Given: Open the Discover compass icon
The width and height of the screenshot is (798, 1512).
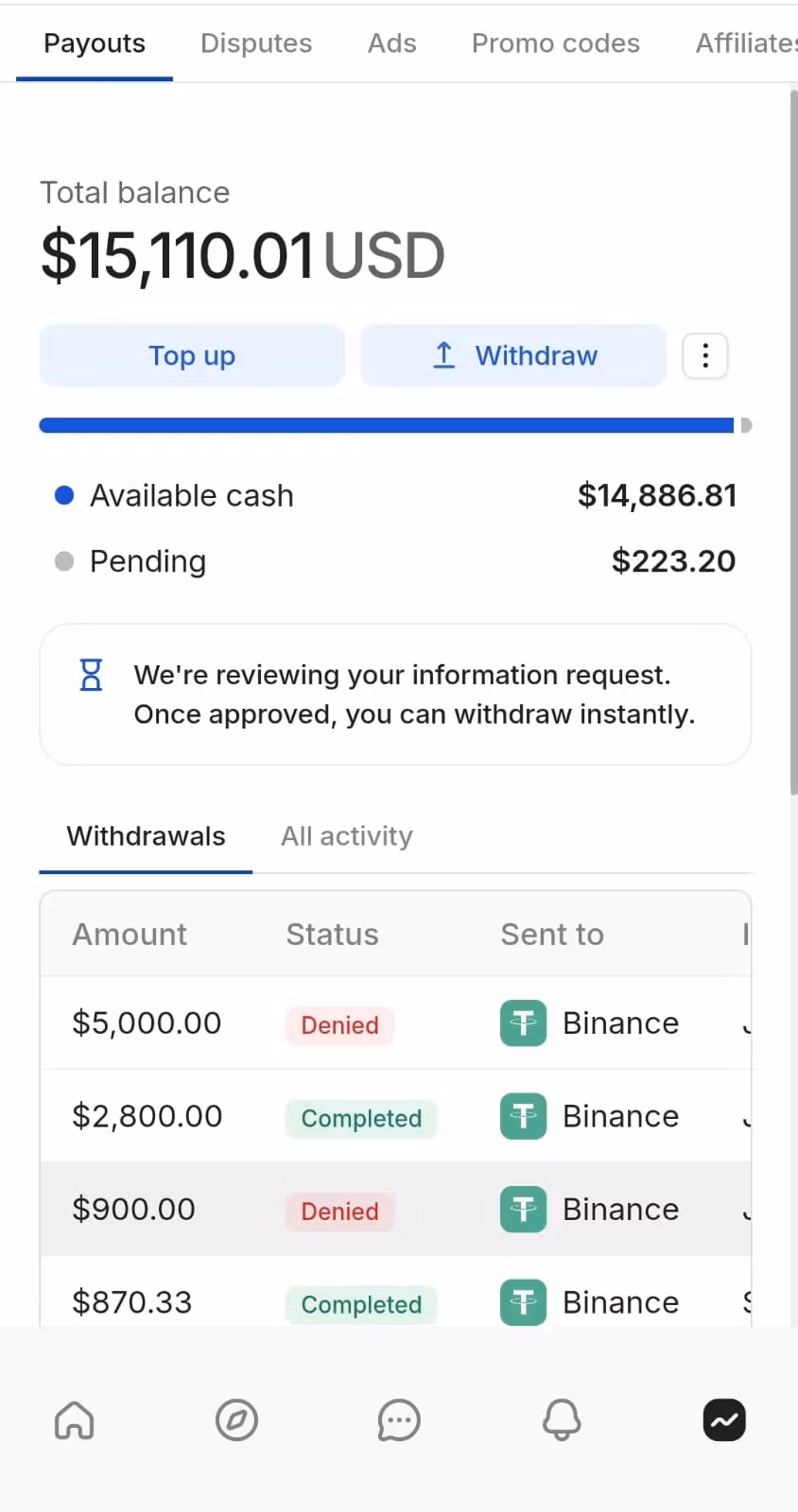Looking at the screenshot, I should coord(236,1419).
